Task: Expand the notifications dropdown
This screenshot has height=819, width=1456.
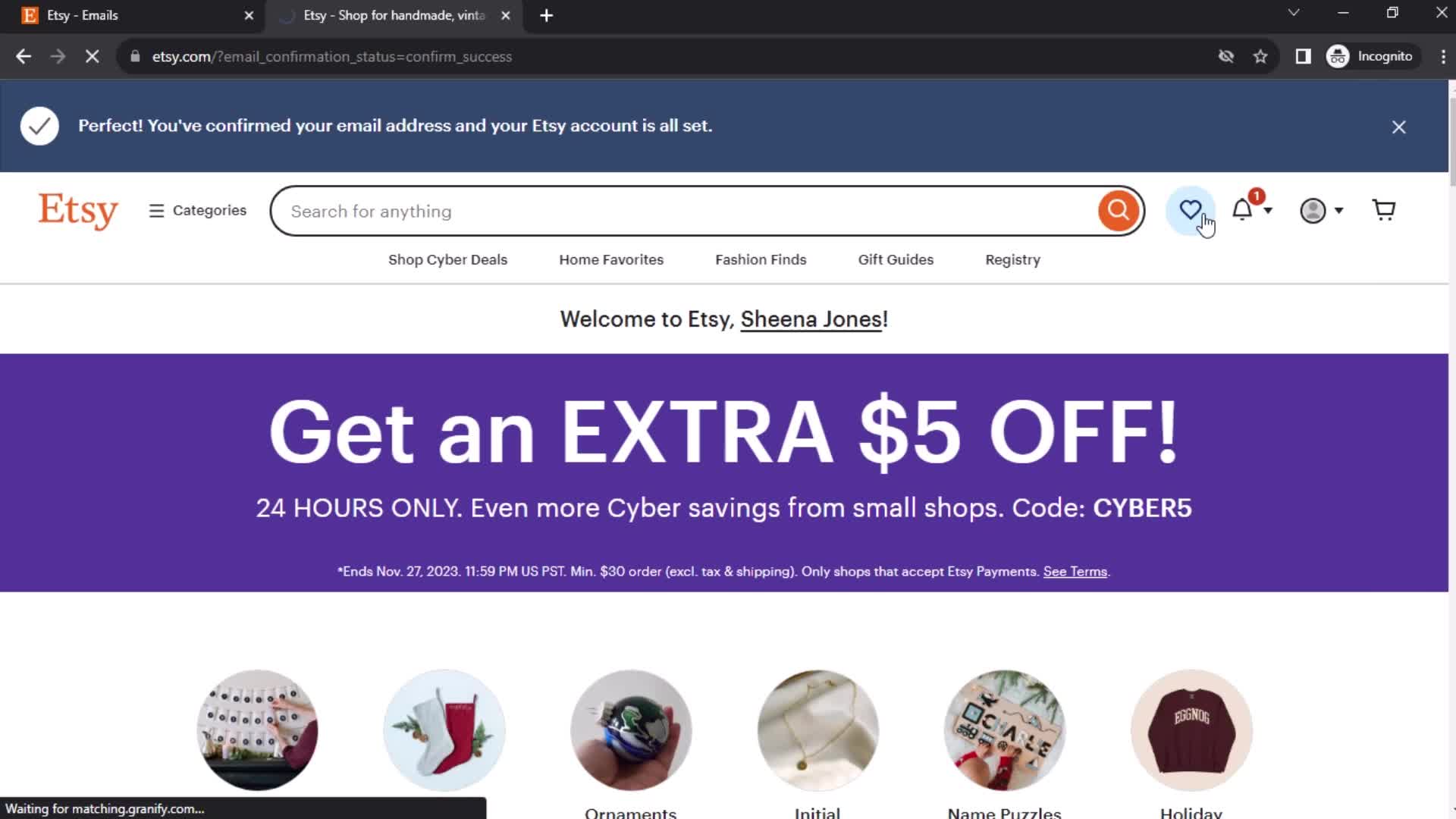Action: click(x=1252, y=210)
